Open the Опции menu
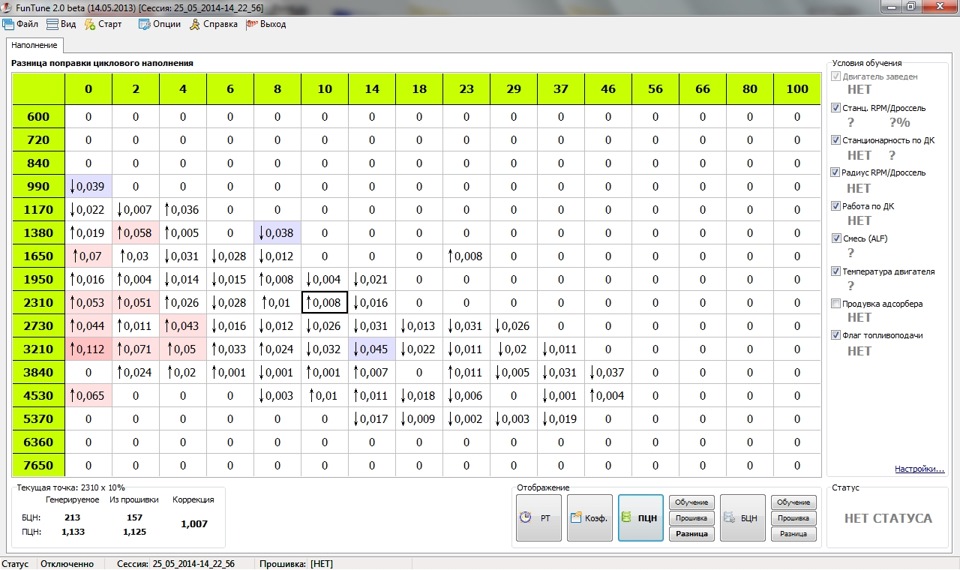This screenshot has height=570, width=960. click(x=159, y=24)
